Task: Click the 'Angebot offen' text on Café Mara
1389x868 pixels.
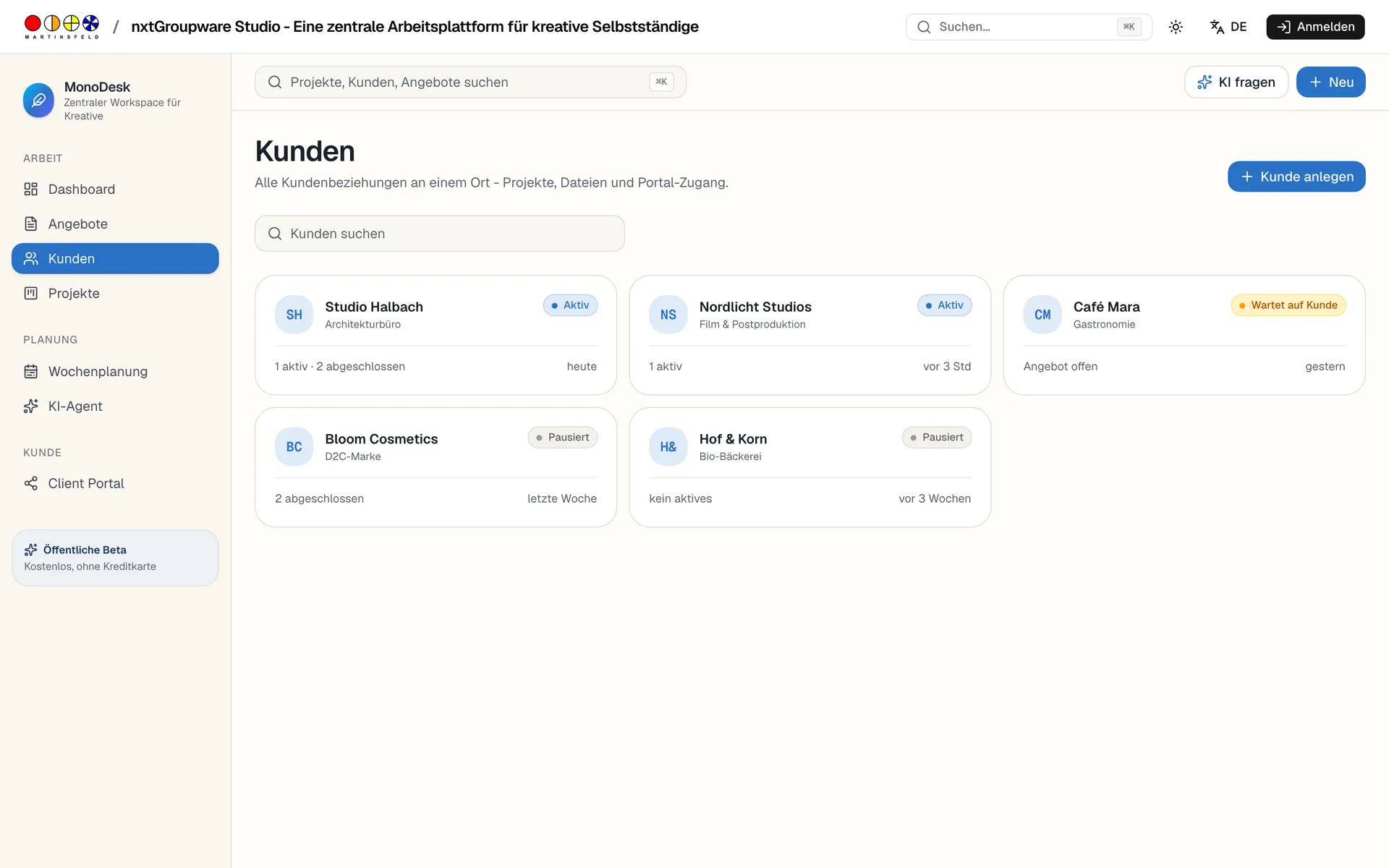Action: pyautogui.click(x=1061, y=367)
